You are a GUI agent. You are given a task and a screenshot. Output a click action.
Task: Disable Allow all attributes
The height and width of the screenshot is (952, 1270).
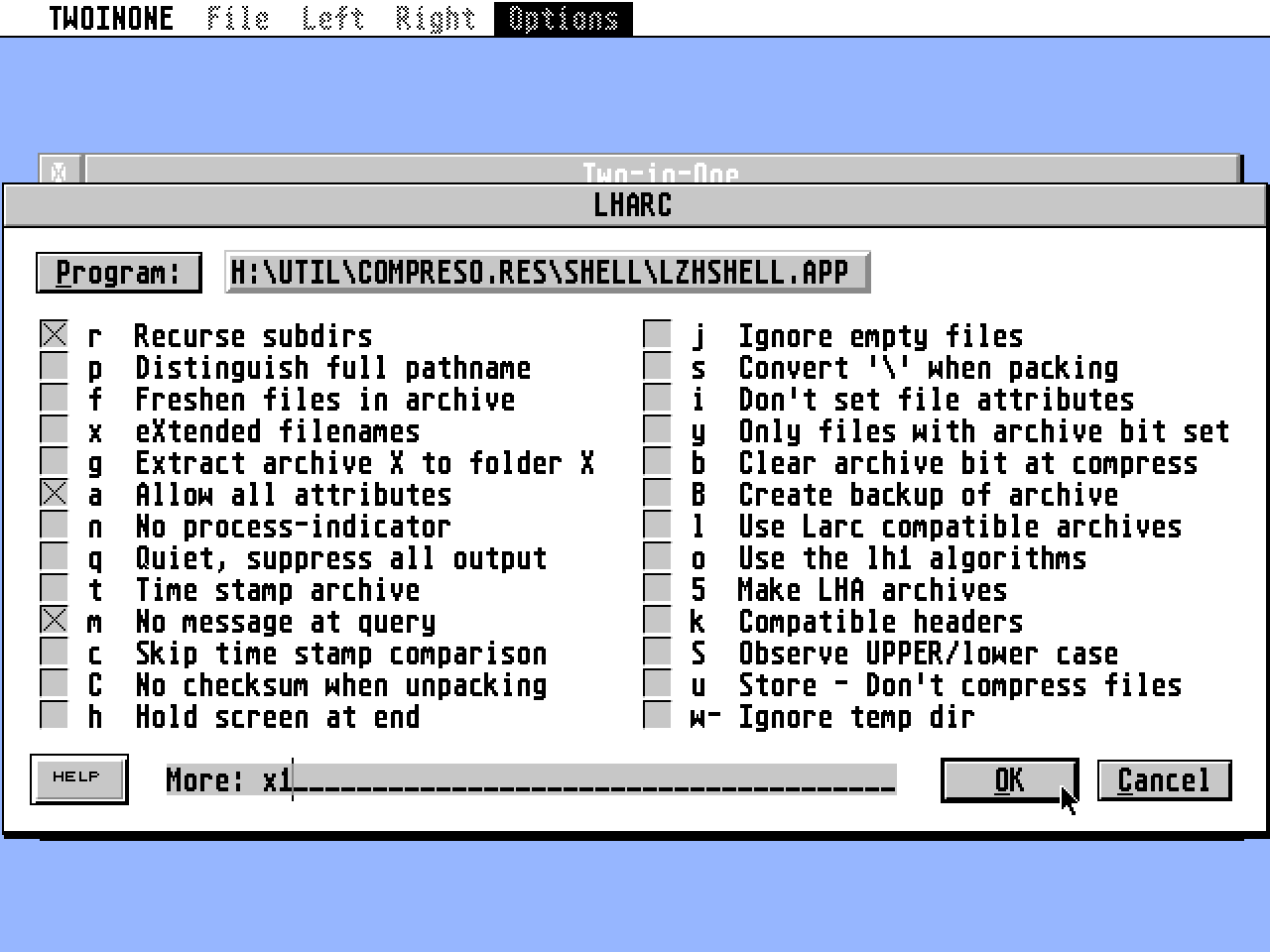(54, 493)
